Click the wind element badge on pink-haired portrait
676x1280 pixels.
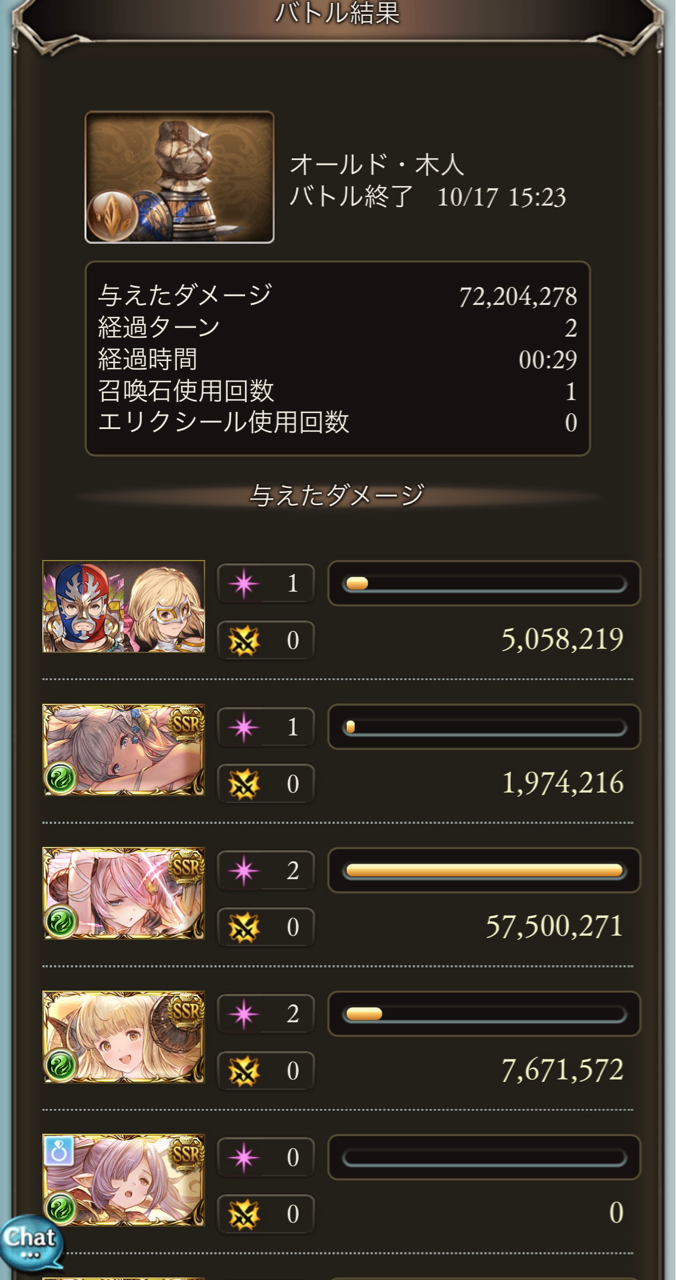[61, 922]
